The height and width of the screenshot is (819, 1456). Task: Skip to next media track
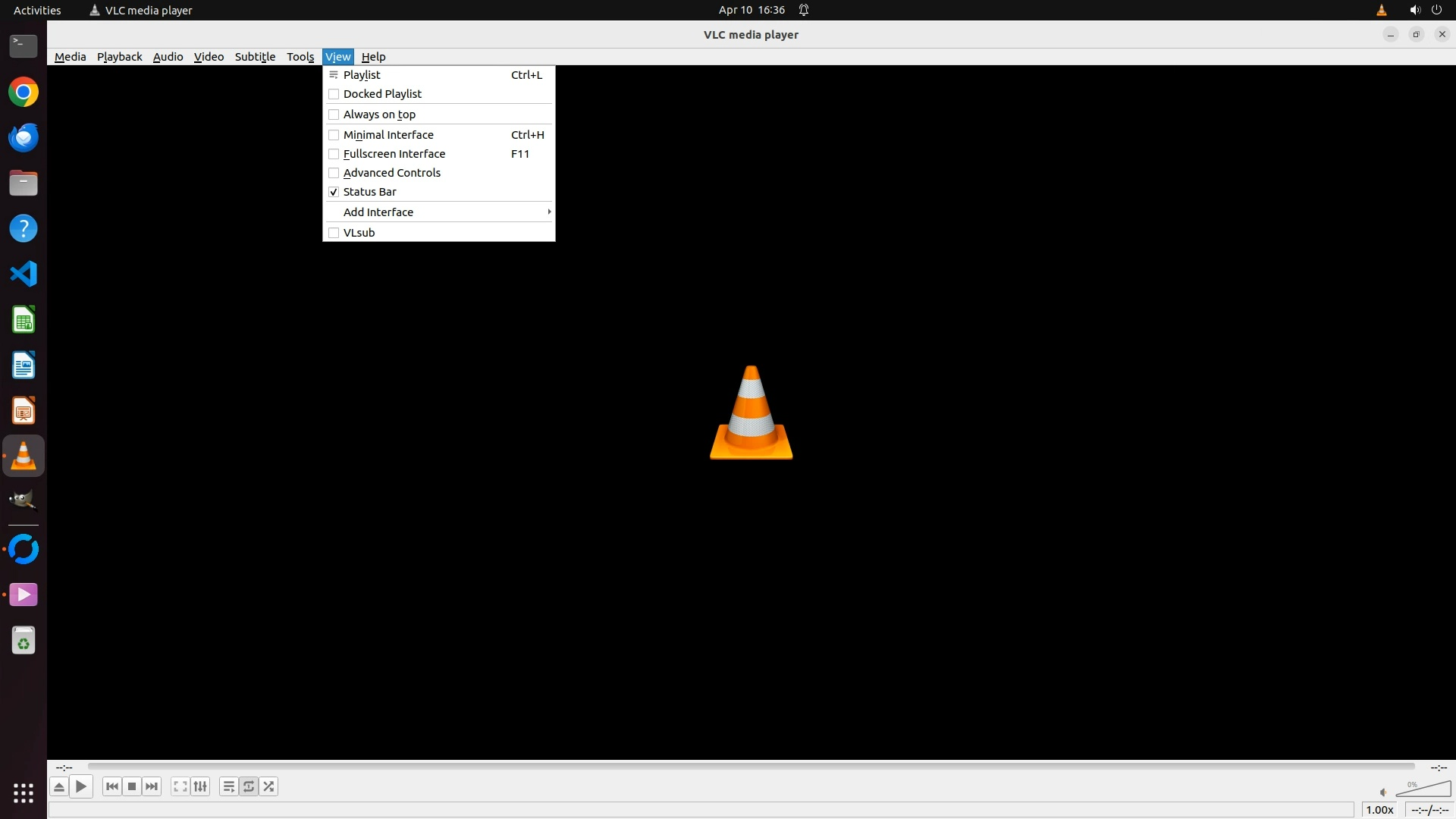tap(152, 786)
